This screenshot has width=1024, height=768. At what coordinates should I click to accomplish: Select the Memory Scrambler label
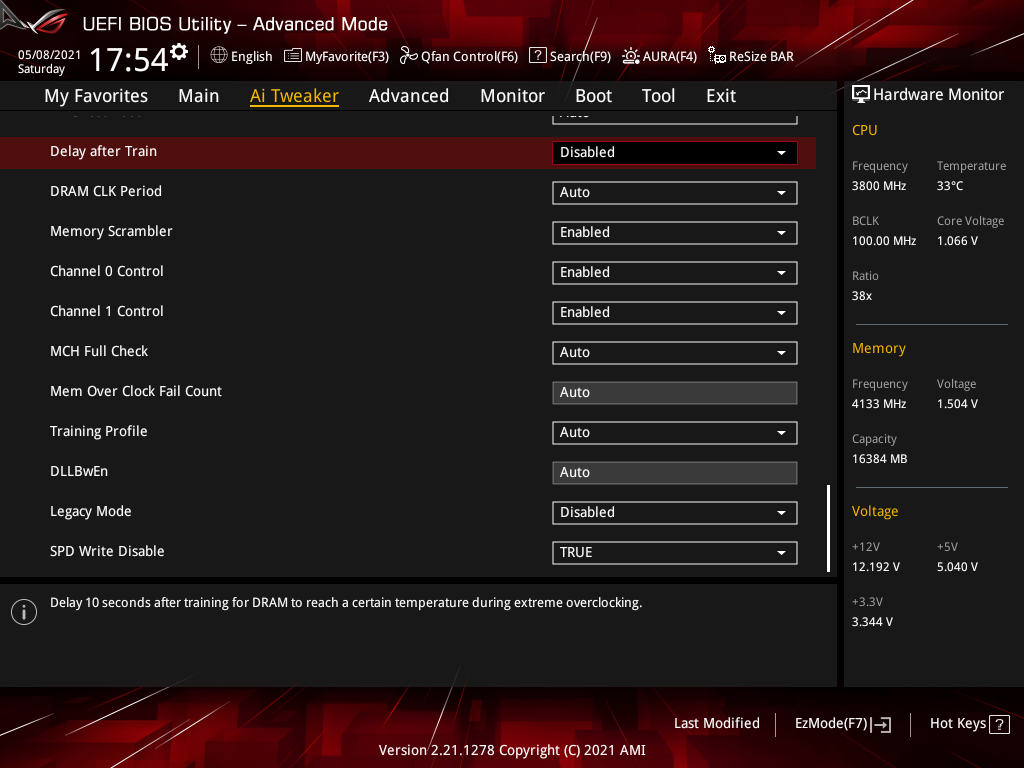pyautogui.click(x=111, y=231)
